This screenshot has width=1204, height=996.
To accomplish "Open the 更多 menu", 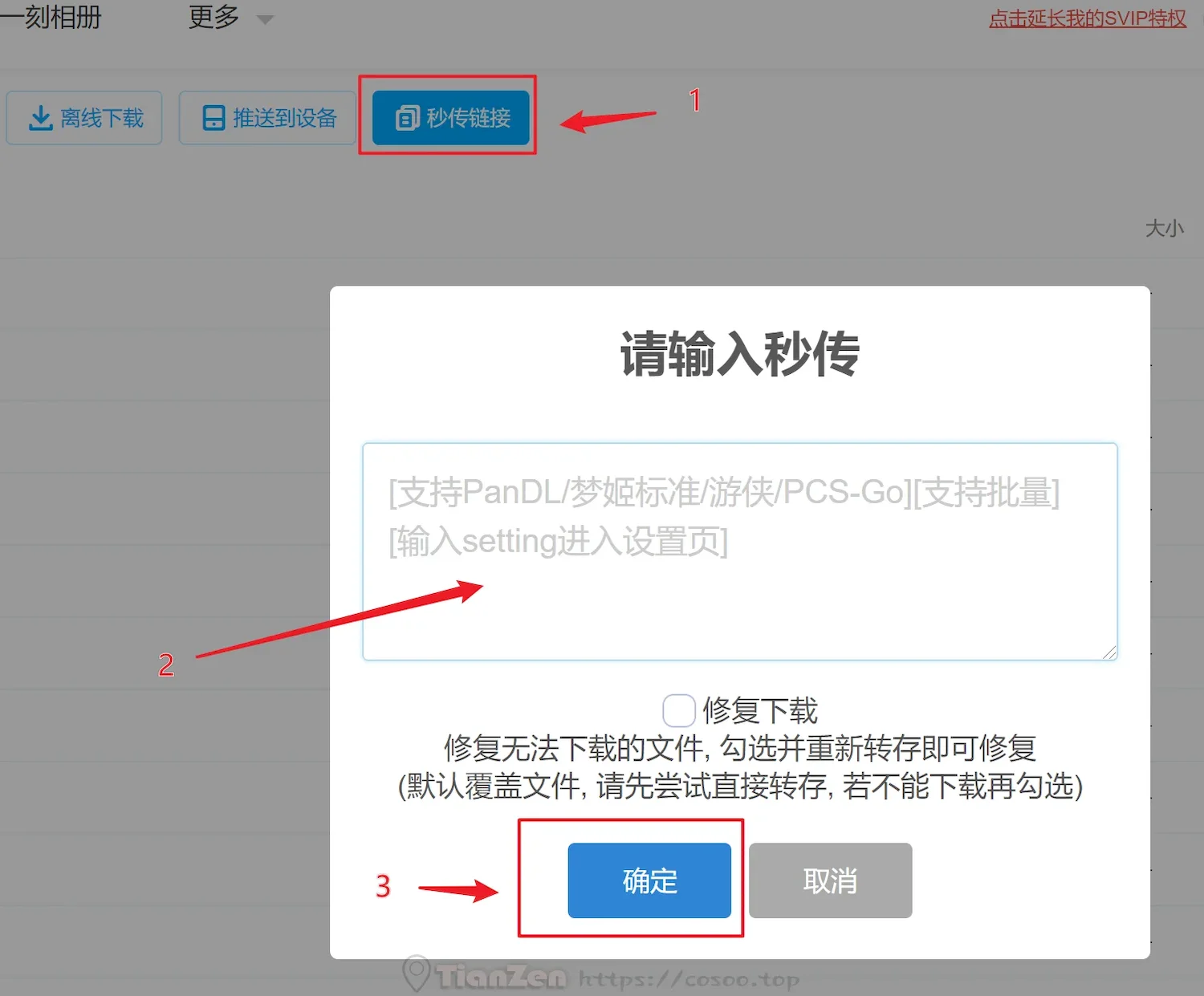I will [x=214, y=17].
